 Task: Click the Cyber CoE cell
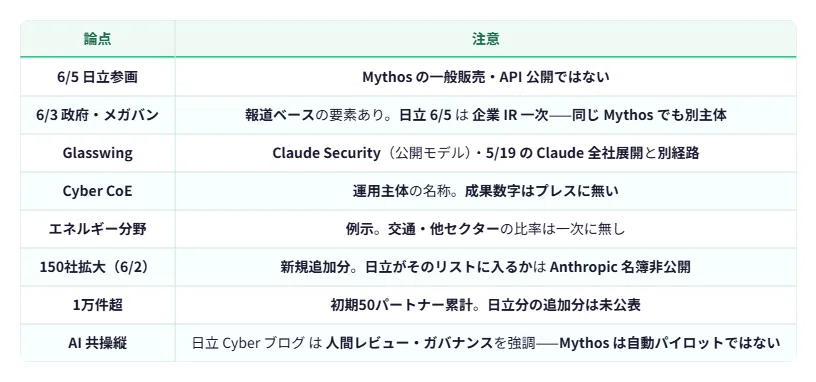[97, 191]
